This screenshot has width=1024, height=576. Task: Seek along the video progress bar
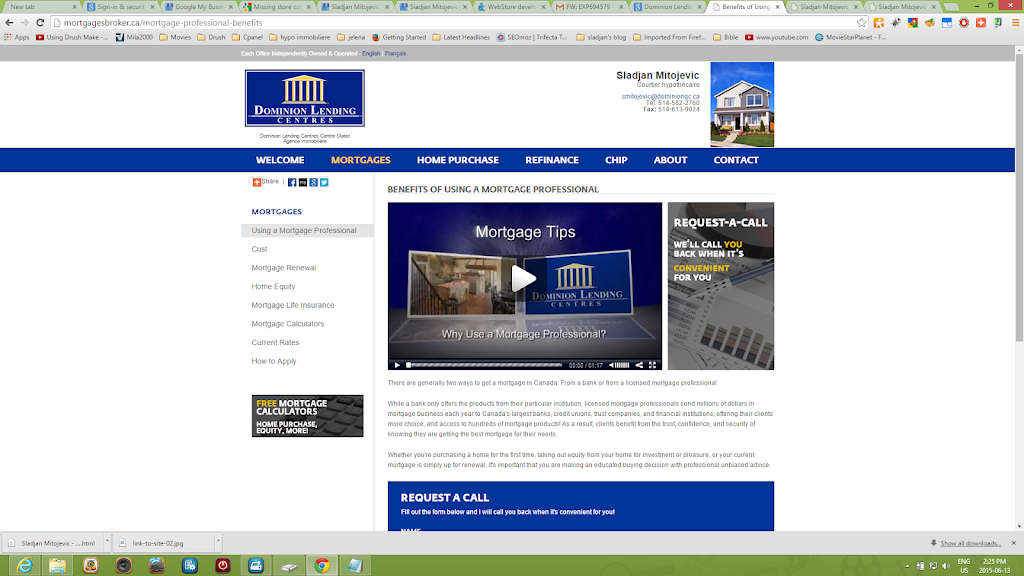pyautogui.click(x=484, y=365)
